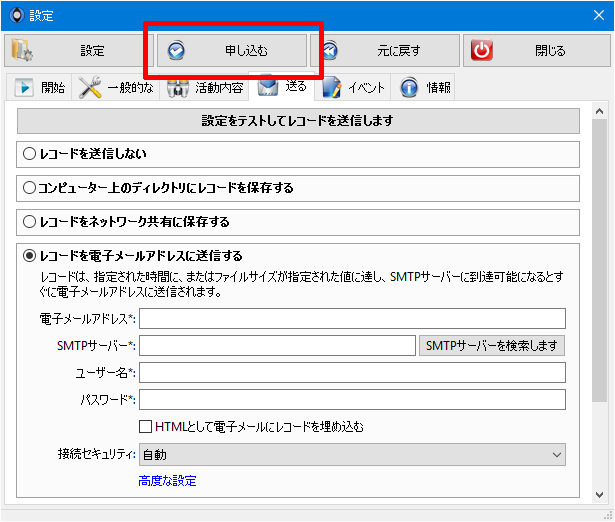Click the 電子メールアドレス input field
This screenshot has width=615, height=522.
pos(352,318)
